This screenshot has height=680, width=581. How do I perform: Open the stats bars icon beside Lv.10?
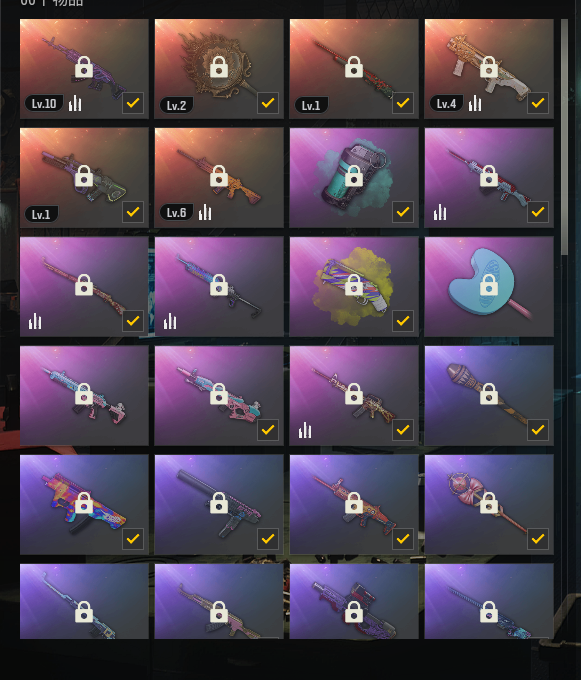(75, 103)
